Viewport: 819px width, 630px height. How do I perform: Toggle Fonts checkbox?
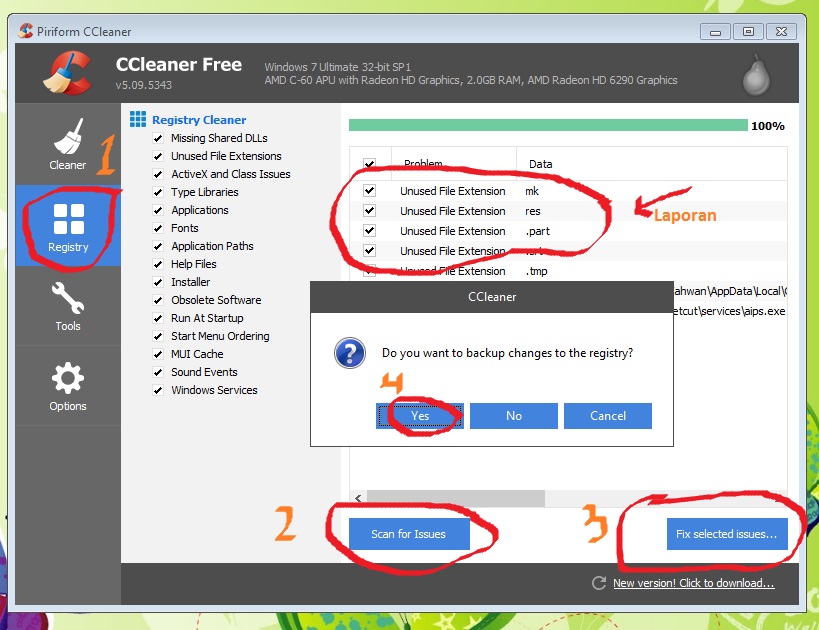coord(158,228)
